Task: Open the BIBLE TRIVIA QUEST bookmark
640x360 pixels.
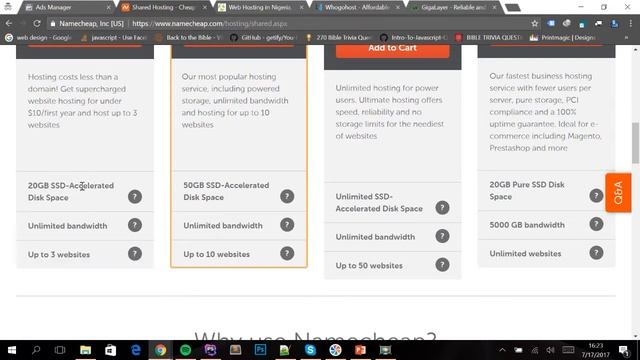Action: tap(489, 38)
